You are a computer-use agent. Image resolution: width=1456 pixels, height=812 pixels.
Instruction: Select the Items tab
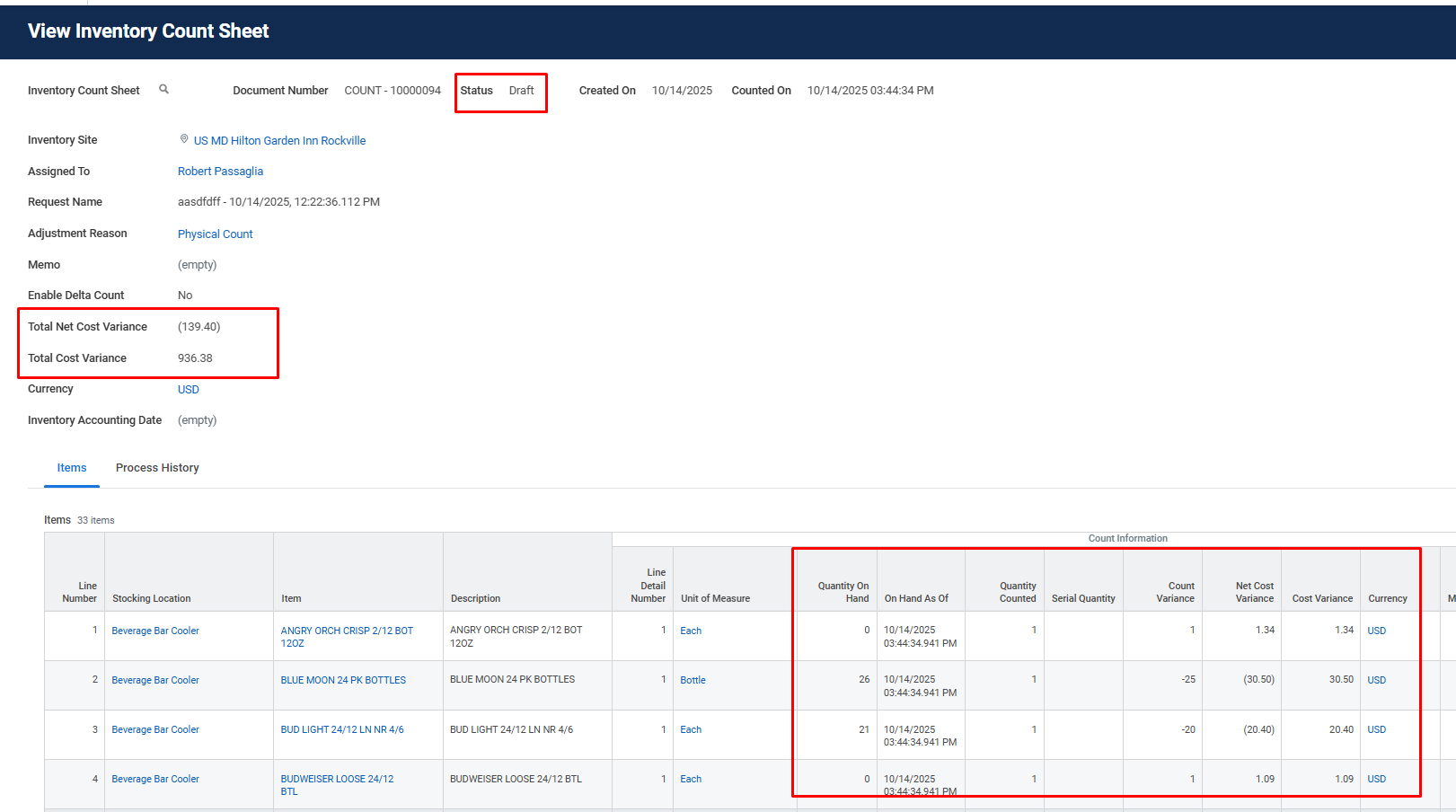tap(72, 468)
